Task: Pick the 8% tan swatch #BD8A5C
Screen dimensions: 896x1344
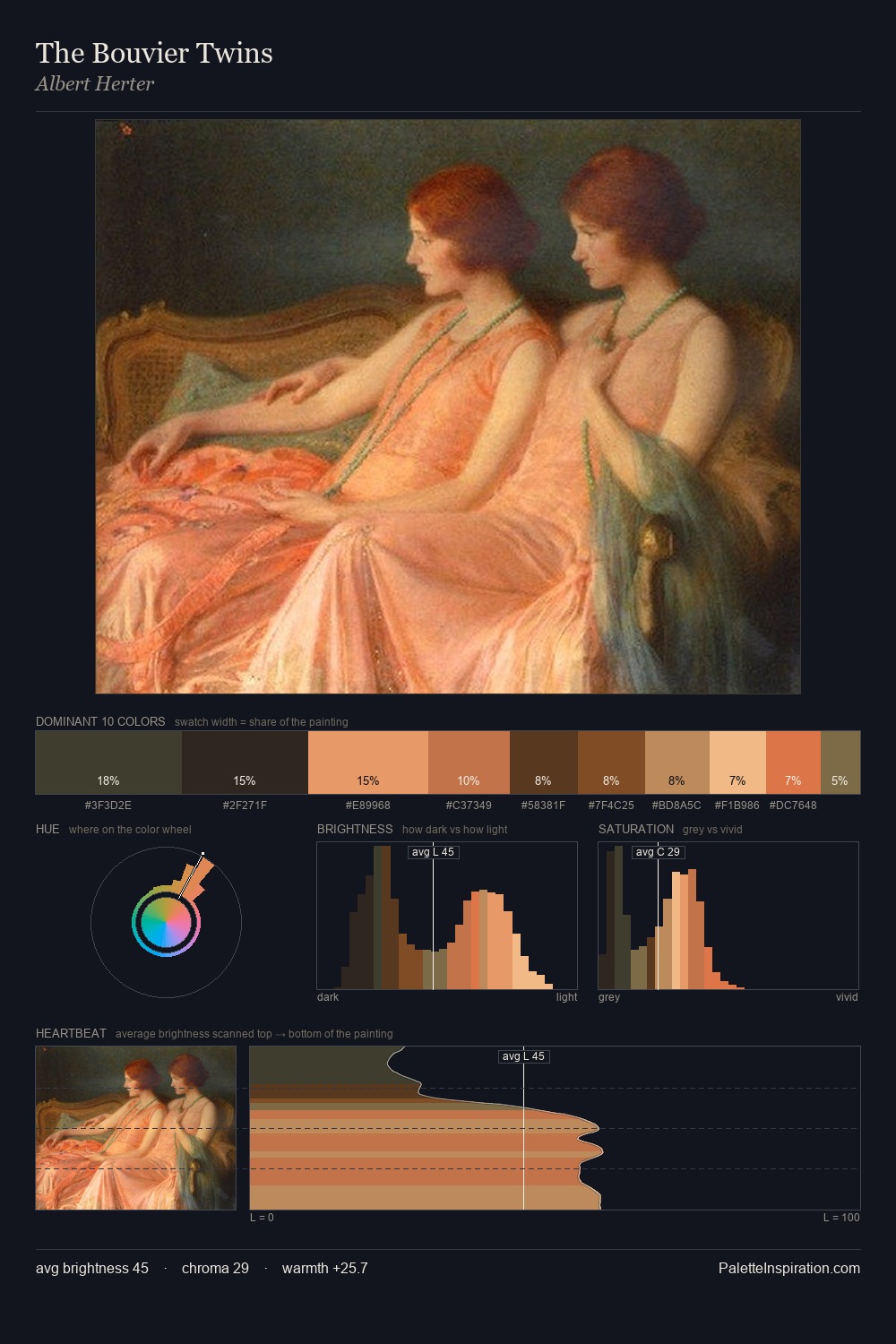Action: click(x=677, y=762)
